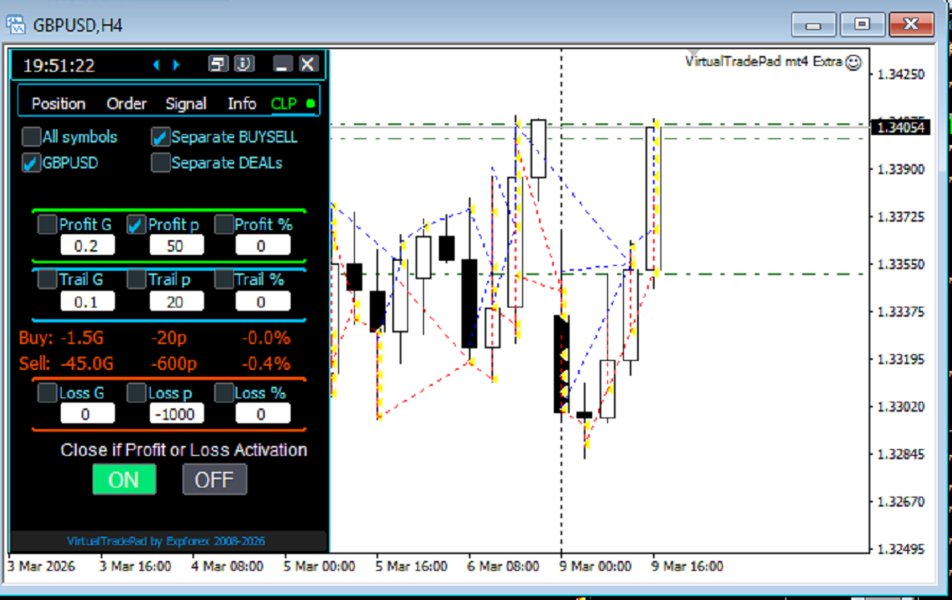952x600 pixels.
Task: Enable the Trail p checkbox
Action: 136,279
